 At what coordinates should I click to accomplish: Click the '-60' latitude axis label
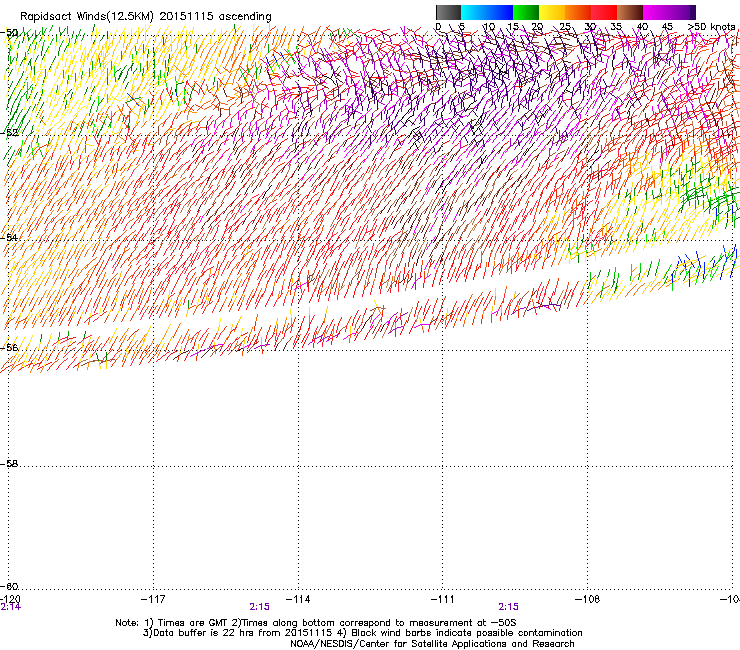9,586
